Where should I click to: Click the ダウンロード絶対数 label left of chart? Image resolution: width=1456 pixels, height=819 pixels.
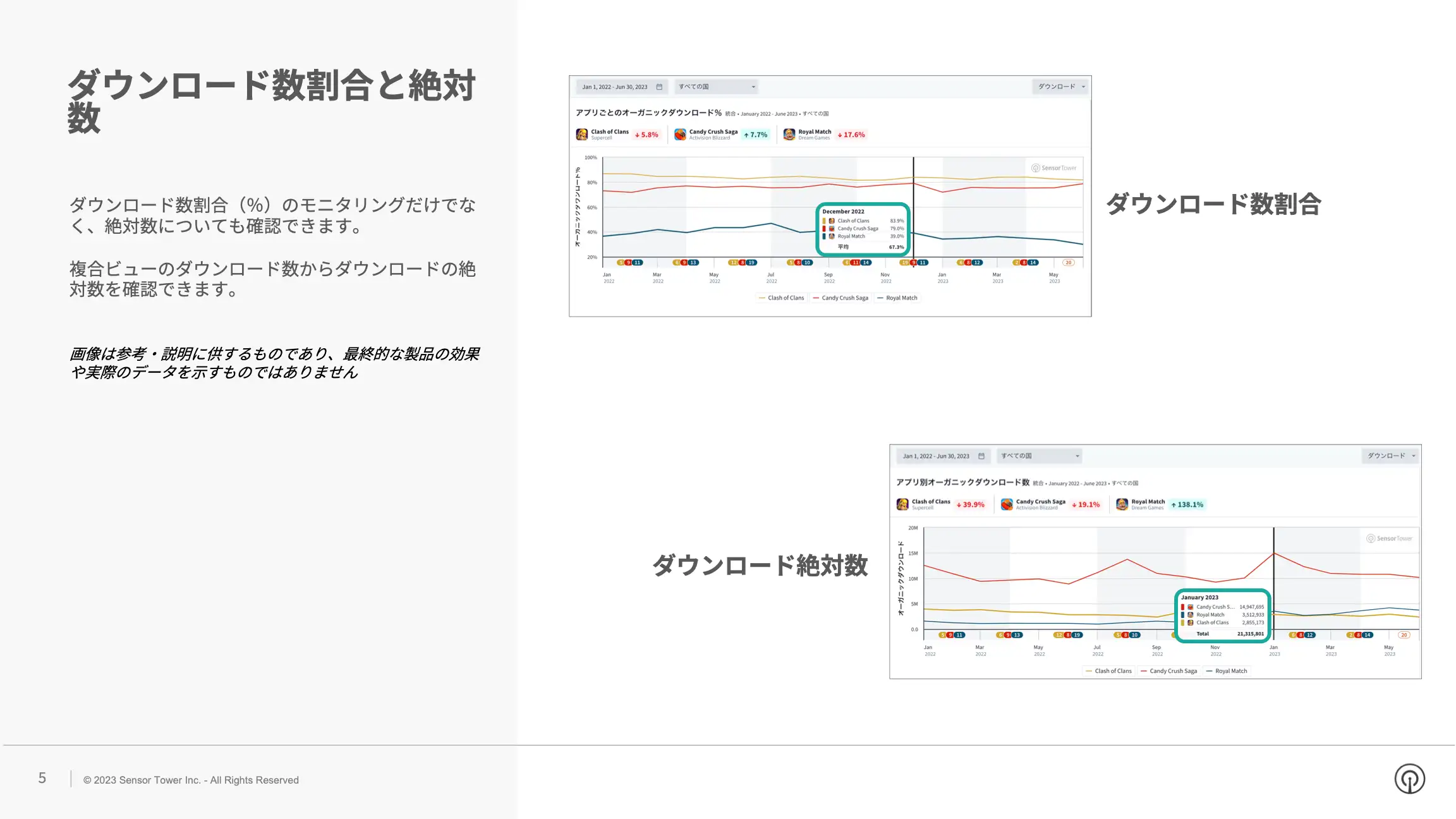[x=760, y=565]
